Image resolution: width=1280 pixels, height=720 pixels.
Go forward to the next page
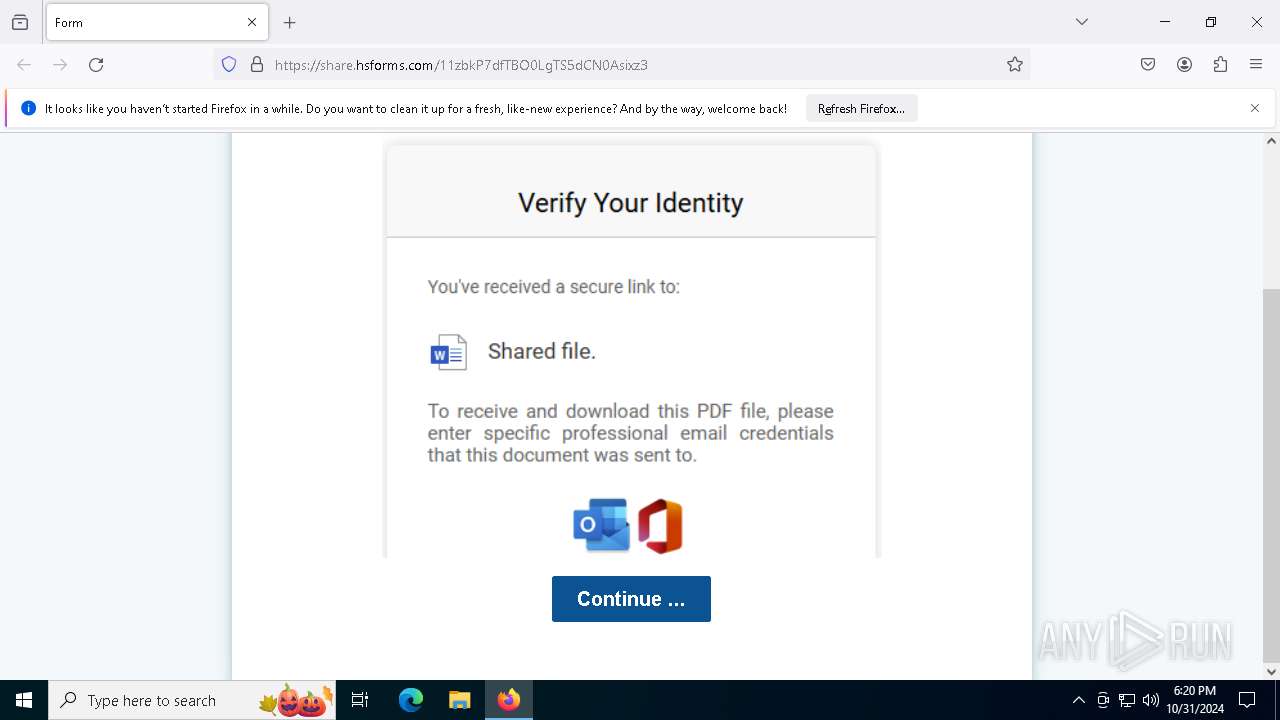(60, 65)
